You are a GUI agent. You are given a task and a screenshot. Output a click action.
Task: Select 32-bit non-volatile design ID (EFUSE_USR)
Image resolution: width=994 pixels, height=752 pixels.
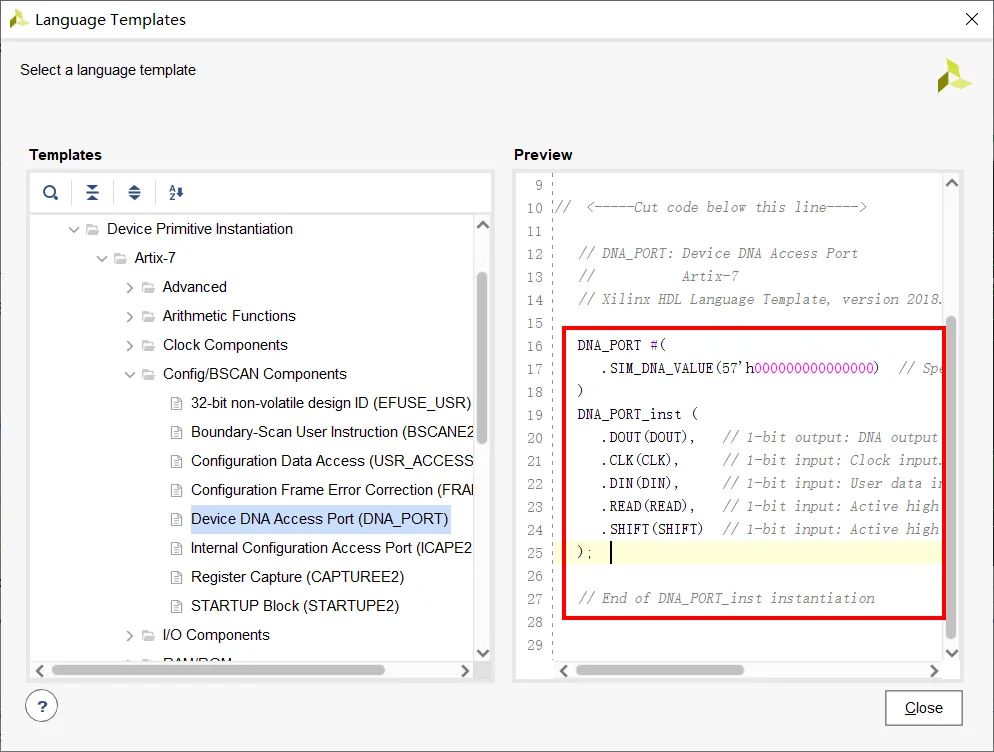tap(331, 403)
